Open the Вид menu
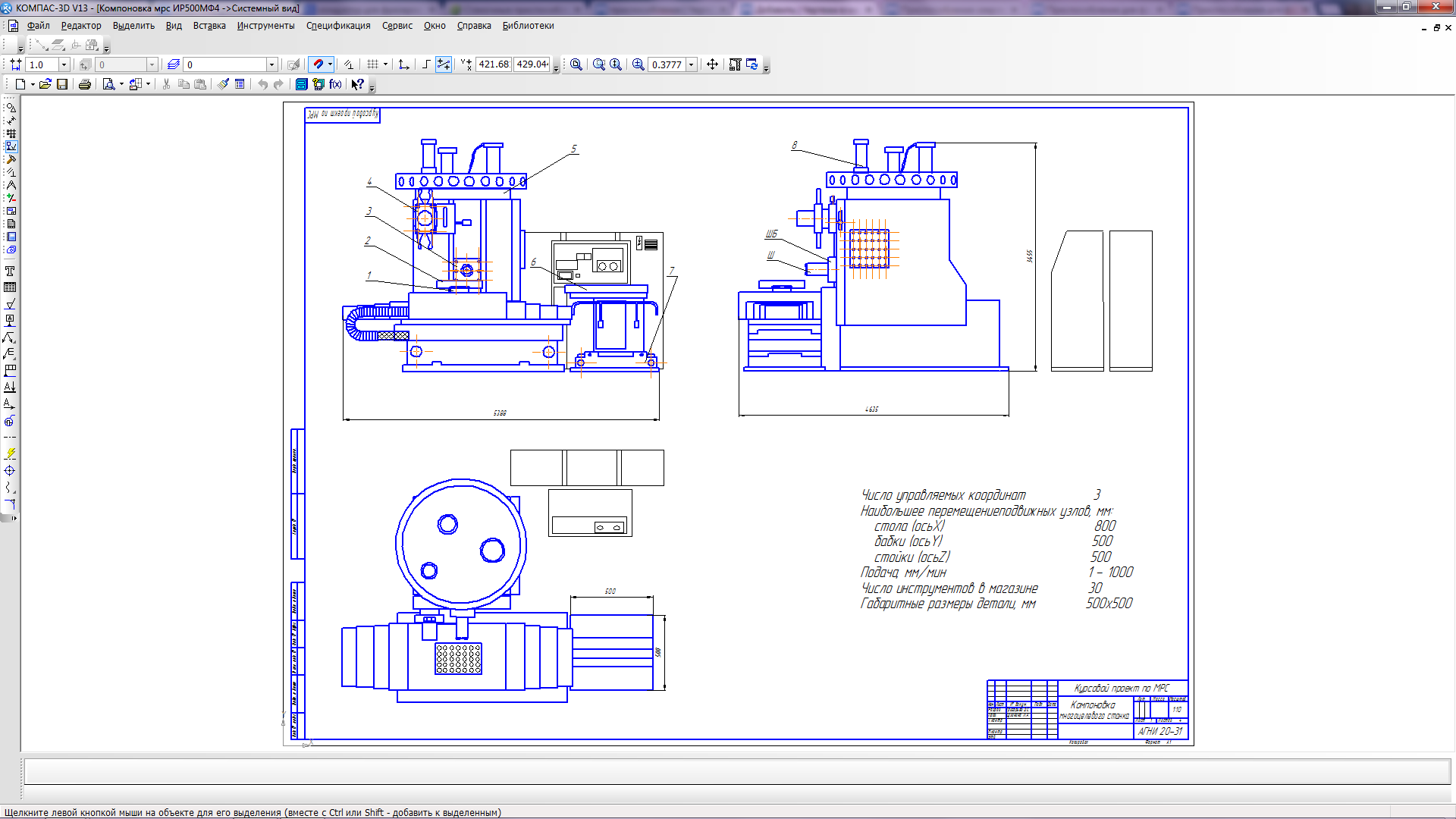The width and height of the screenshot is (1456, 819). pos(174,26)
